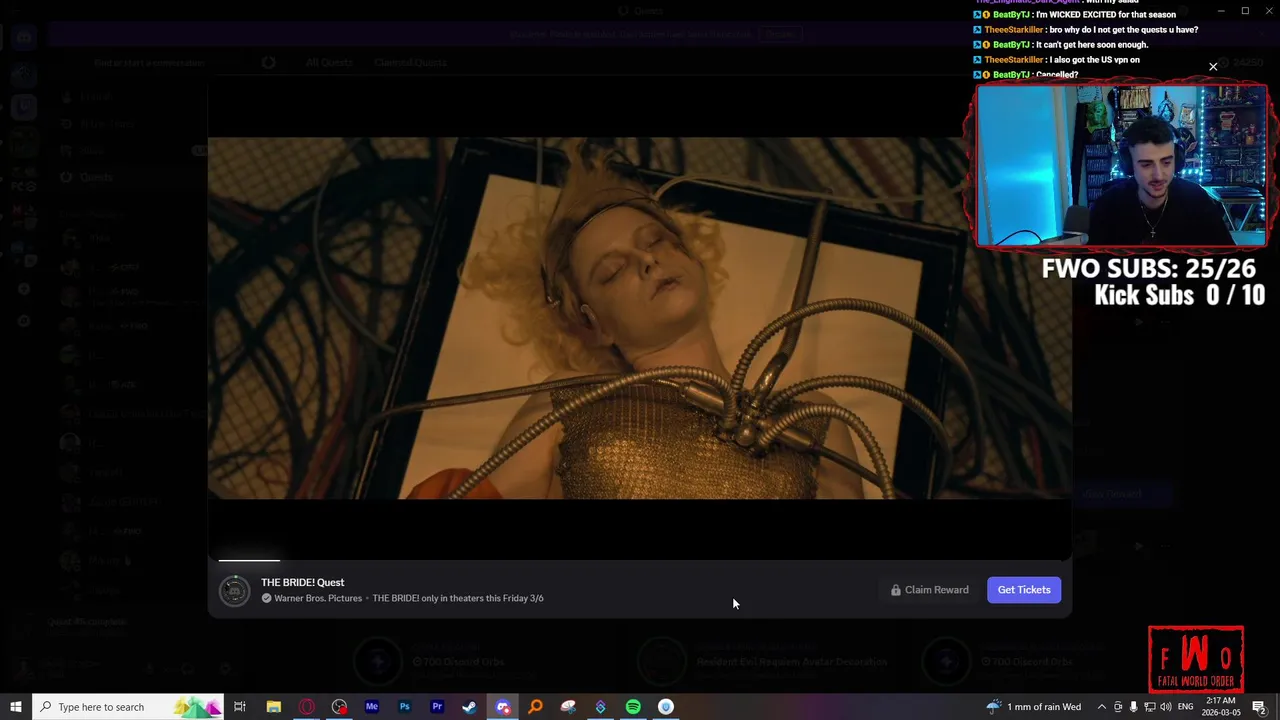Click Warner Bros. Pictures publisher name
Viewport: 1280px width, 720px height.
(318, 598)
